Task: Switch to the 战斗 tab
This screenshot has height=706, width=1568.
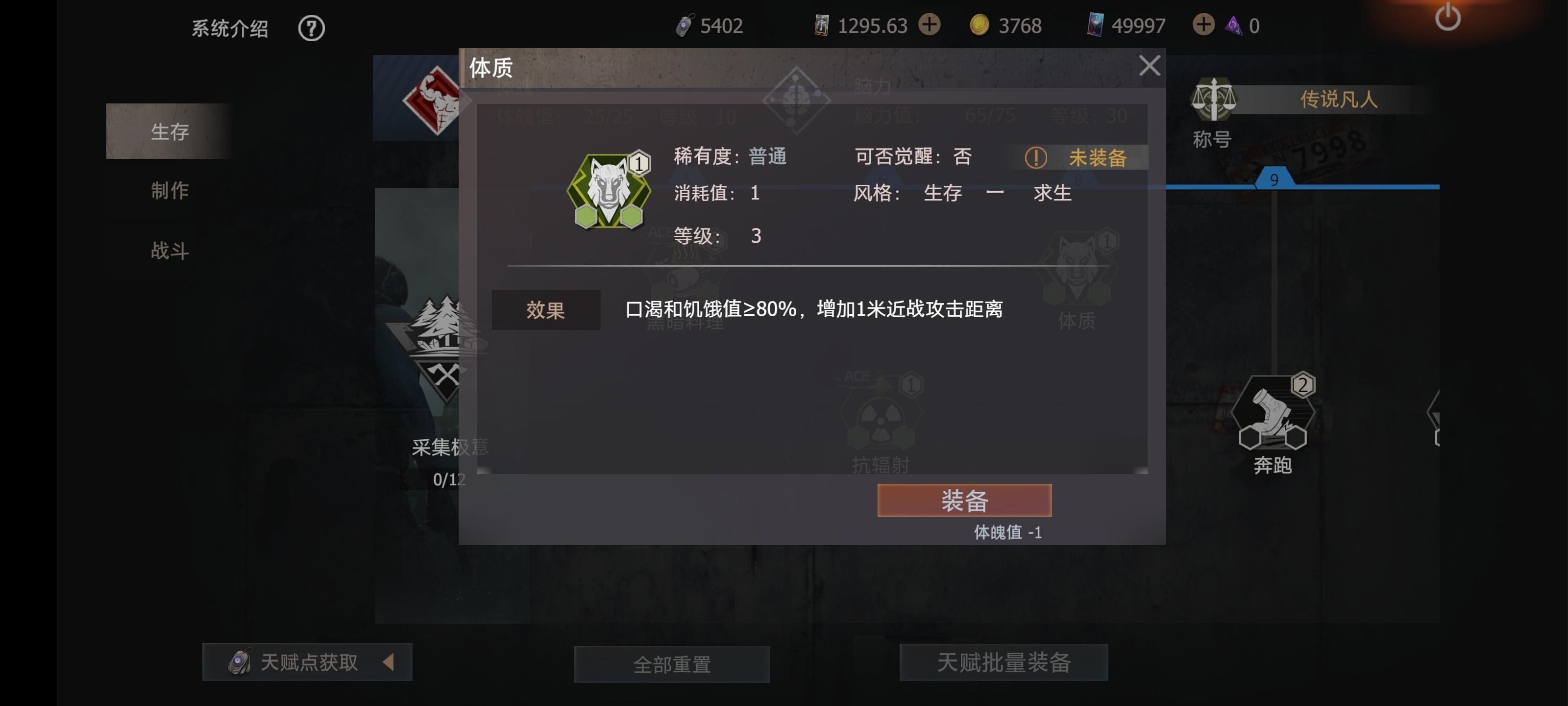Action: point(170,250)
